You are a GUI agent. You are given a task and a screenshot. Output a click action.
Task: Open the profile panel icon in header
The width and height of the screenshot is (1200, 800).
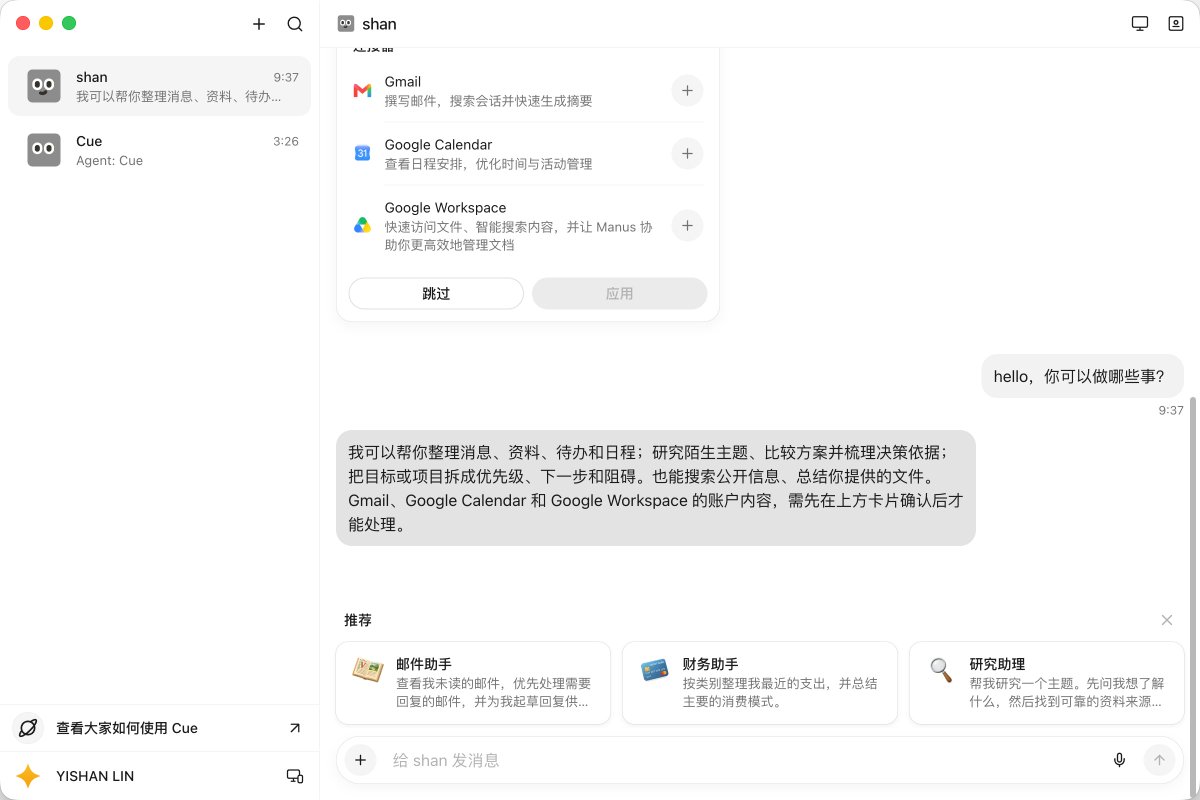click(x=1176, y=23)
